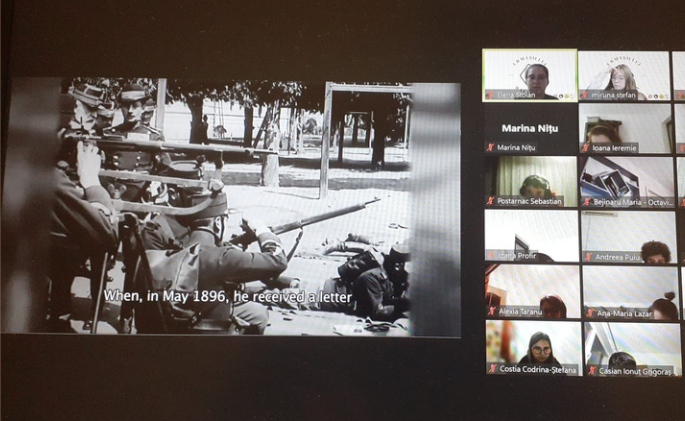Screen dimensions: 685x421
Task: Select Ioana Ieremie's video tile
Action: pyautogui.click(x=625, y=128)
